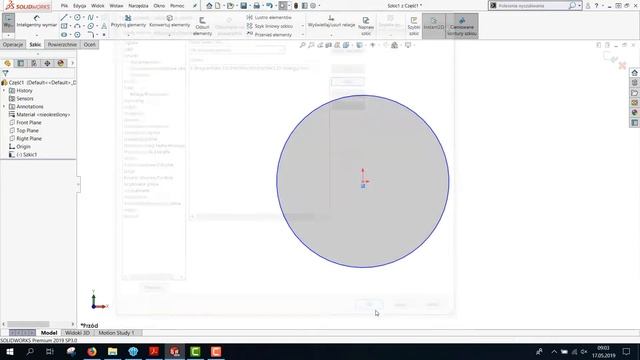Click Odsuń elementy tool
This screenshot has height=360, width=640.
tap(202, 27)
